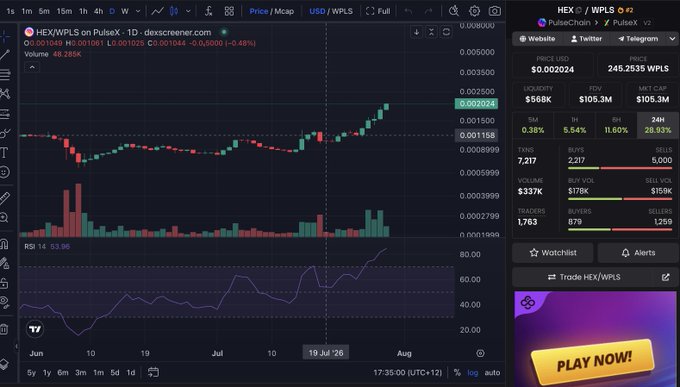Select the 24H stats tab
The width and height of the screenshot is (680, 387).
pyautogui.click(x=657, y=125)
